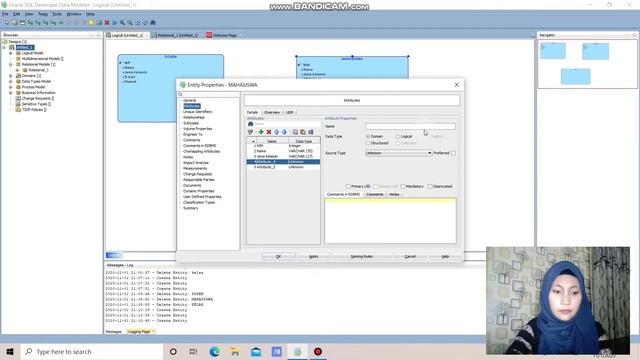640x360 pixels.
Task: Close the Entity Properties dialog with X
Action: [456, 84]
